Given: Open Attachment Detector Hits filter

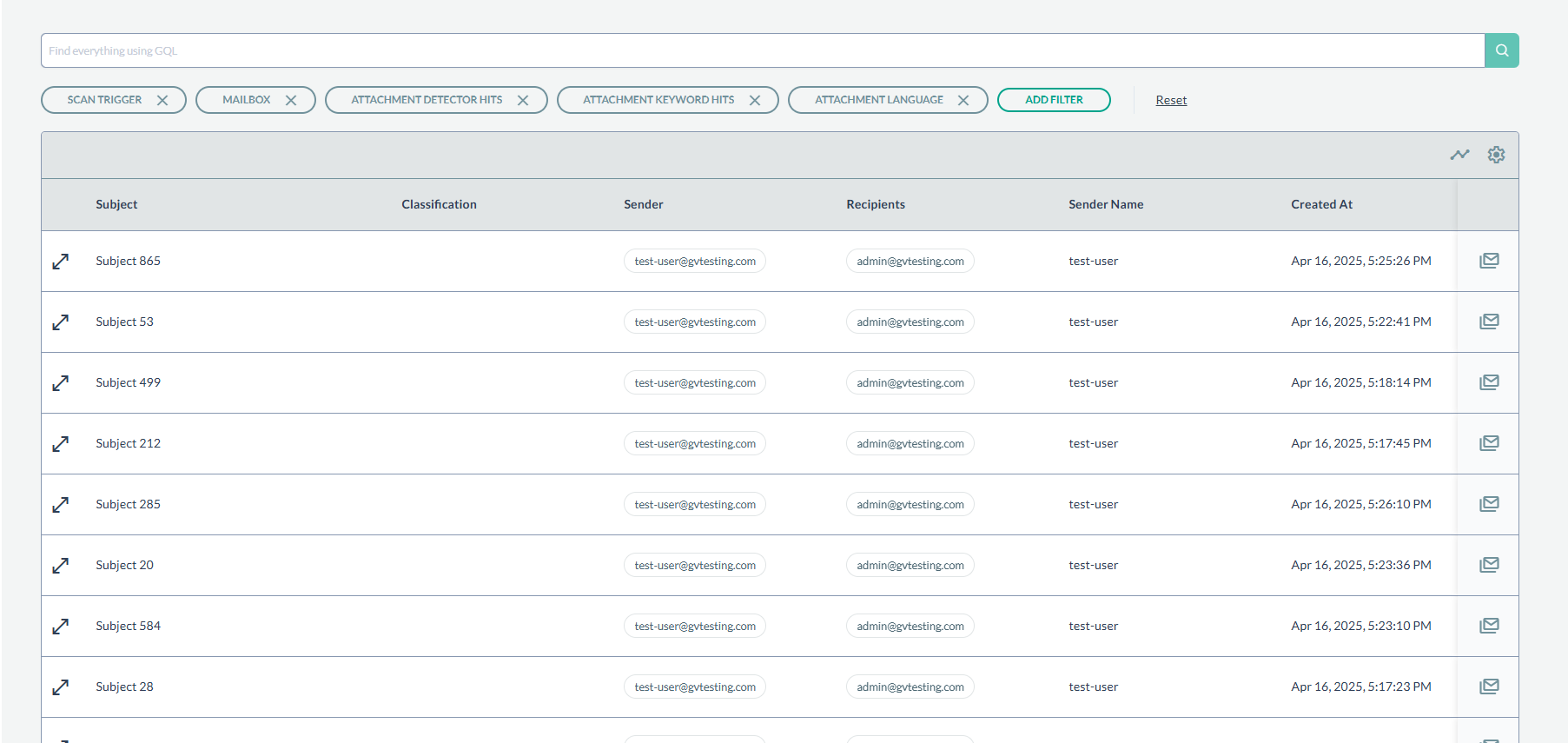Looking at the screenshot, I should tap(427, 100).
